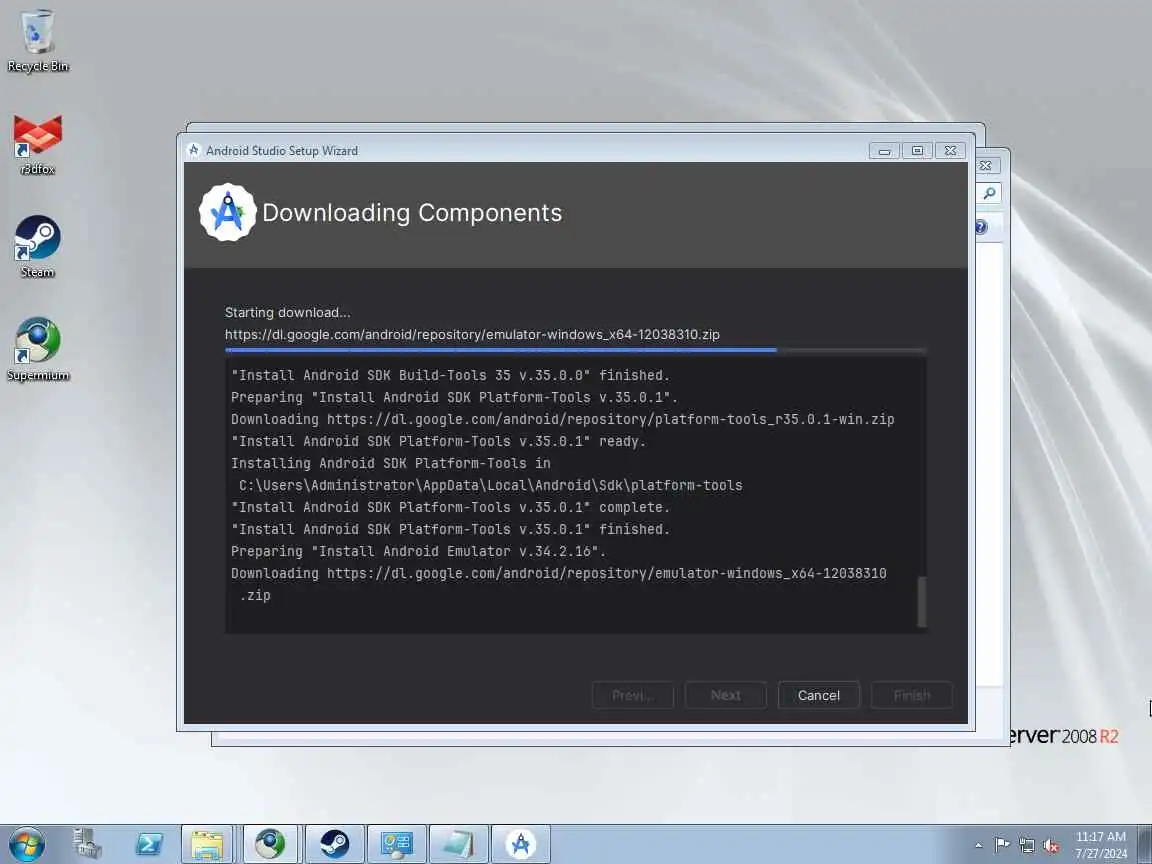Click the 'Downloading Components' heading
The width and height of the screenshot is (1152, 864).
click(x=412, y=212)
